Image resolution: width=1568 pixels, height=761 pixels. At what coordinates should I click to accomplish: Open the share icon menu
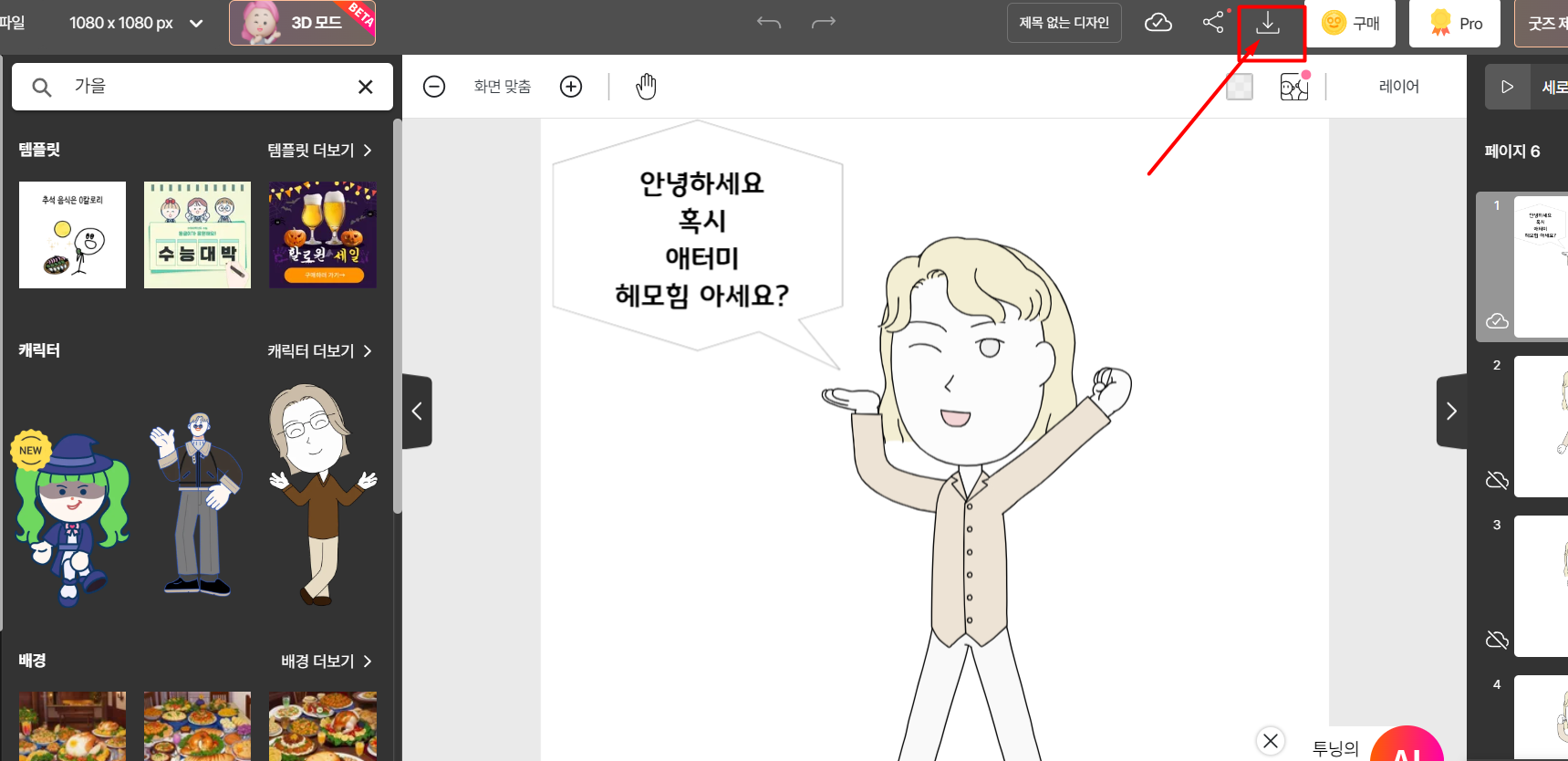pos(1213,22)
